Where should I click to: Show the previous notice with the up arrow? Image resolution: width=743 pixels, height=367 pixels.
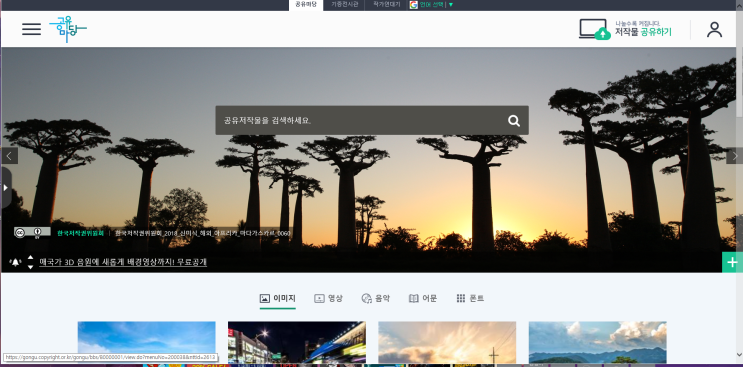[x=30, y=258]
